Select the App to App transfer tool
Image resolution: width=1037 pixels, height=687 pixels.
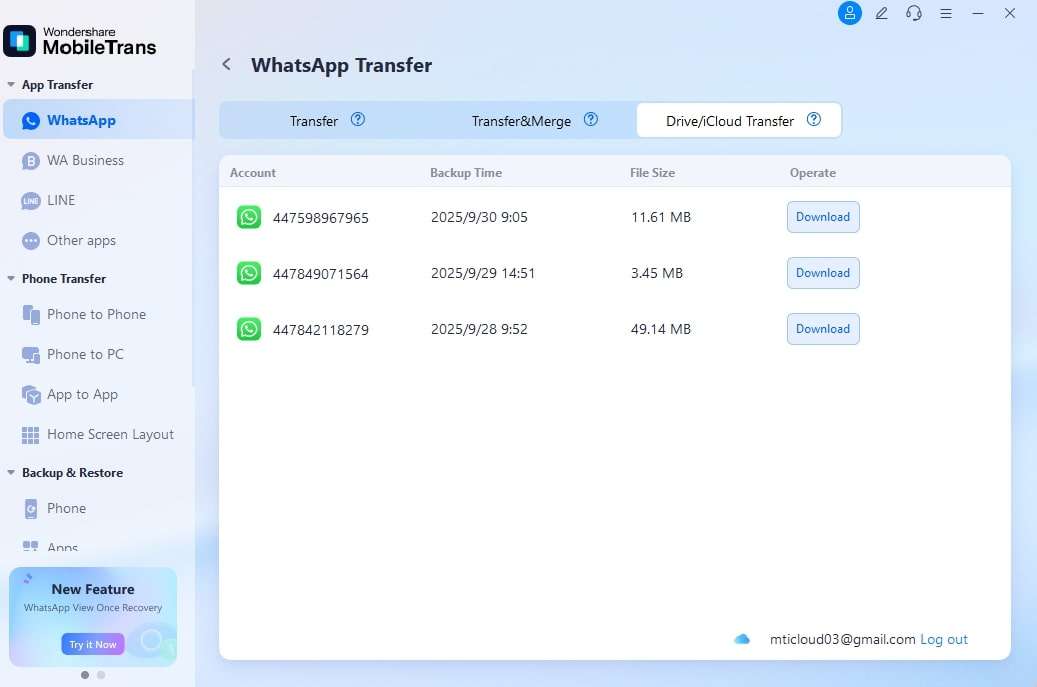[82, 394]
